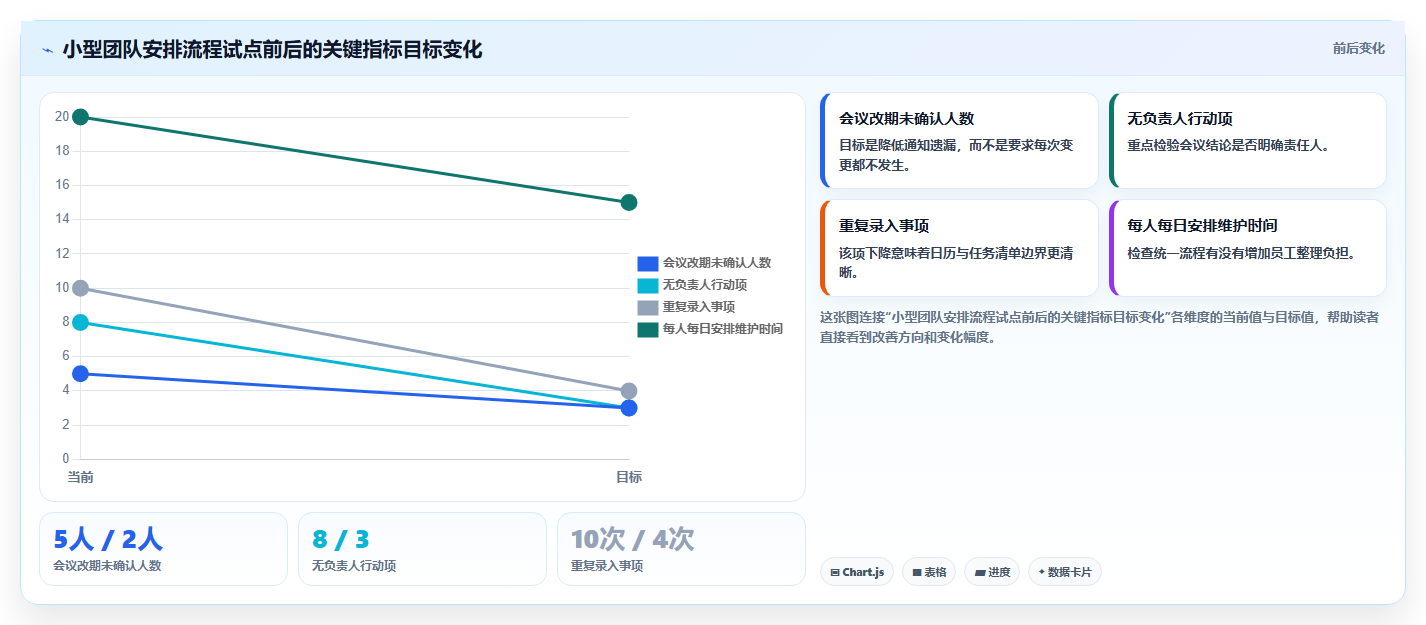
Task: Click the dark green legend swatch for 每人每日安排维护时间
Action: tap(648, 329)
